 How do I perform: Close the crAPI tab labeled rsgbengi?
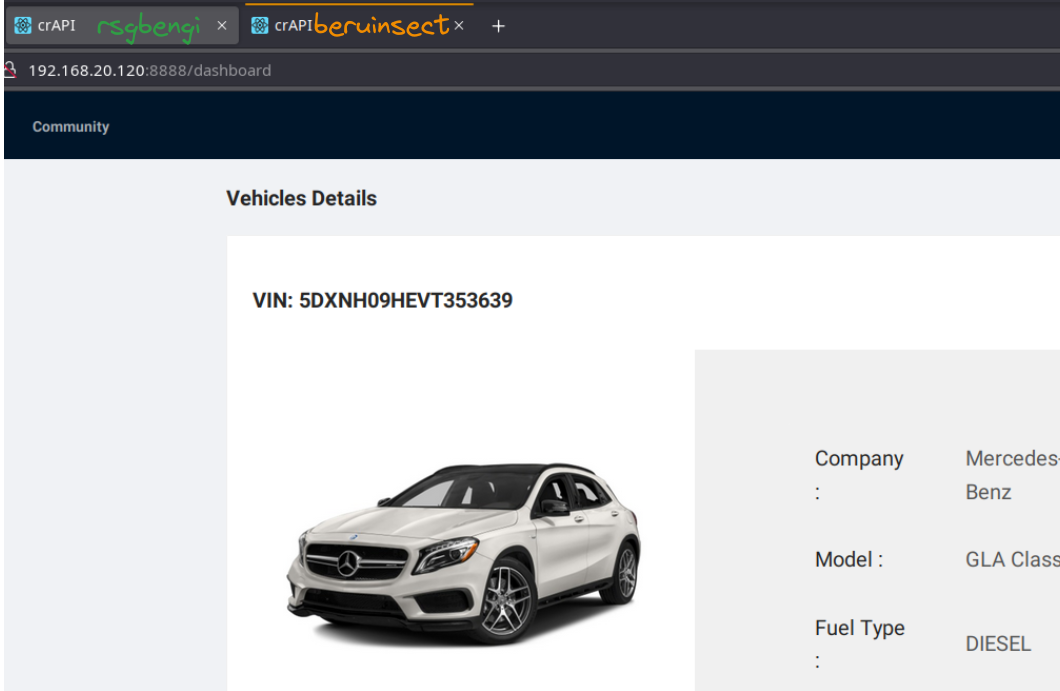point(222,26)
